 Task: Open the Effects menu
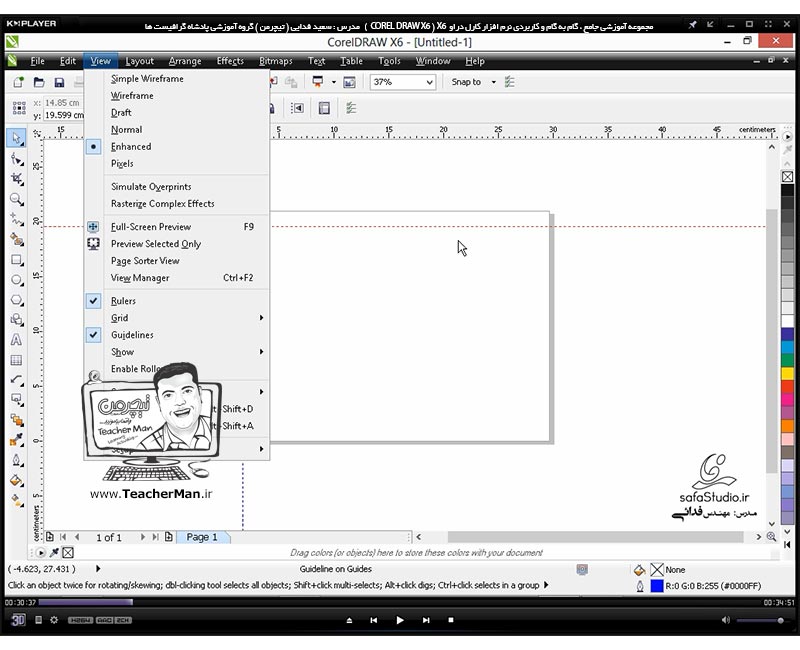tap(230, 61)
